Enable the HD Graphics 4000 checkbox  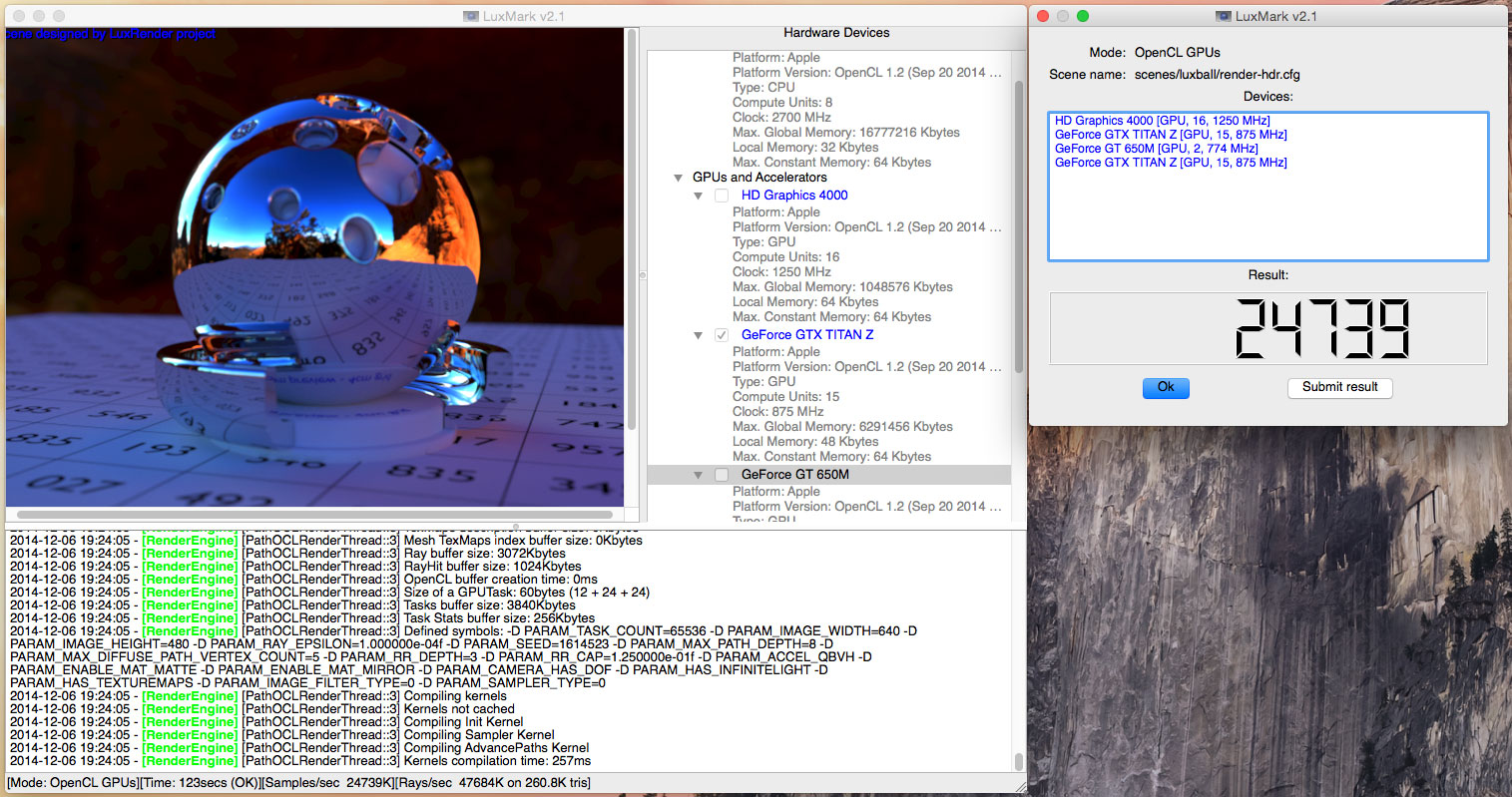[x=722, y=196]
